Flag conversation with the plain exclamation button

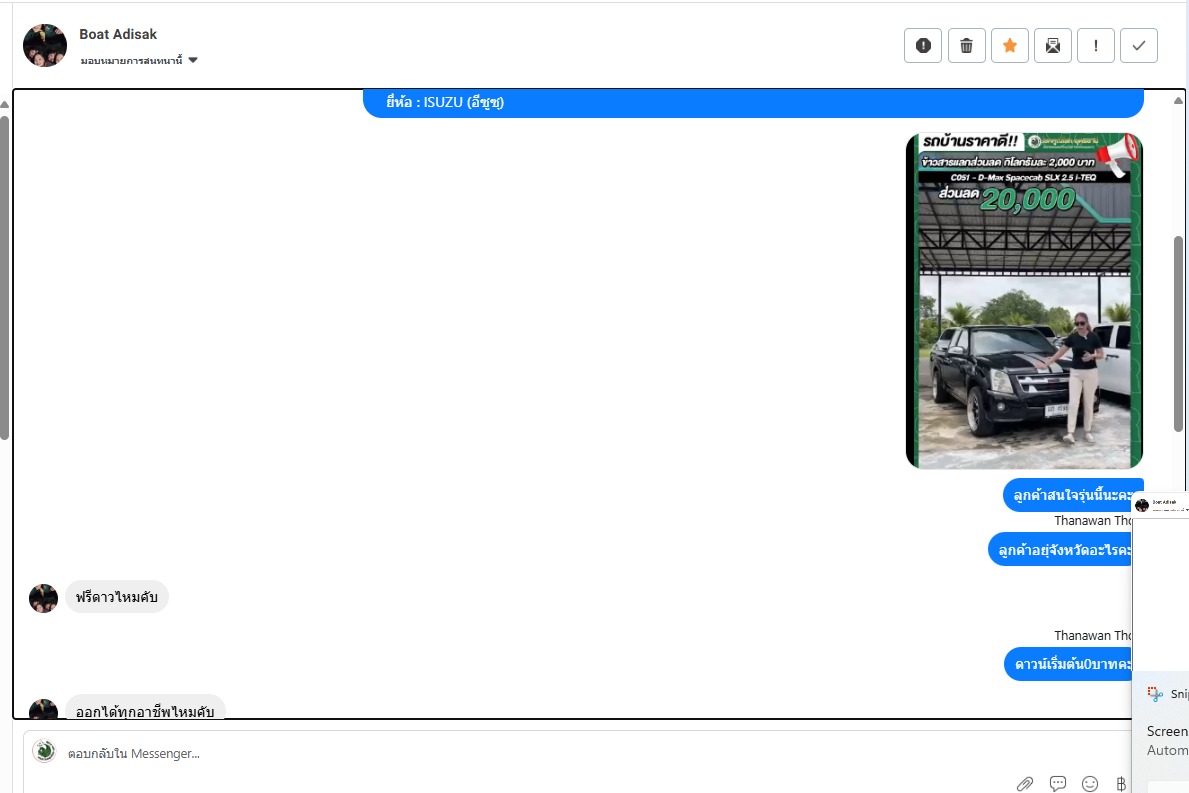point(1096,45)
